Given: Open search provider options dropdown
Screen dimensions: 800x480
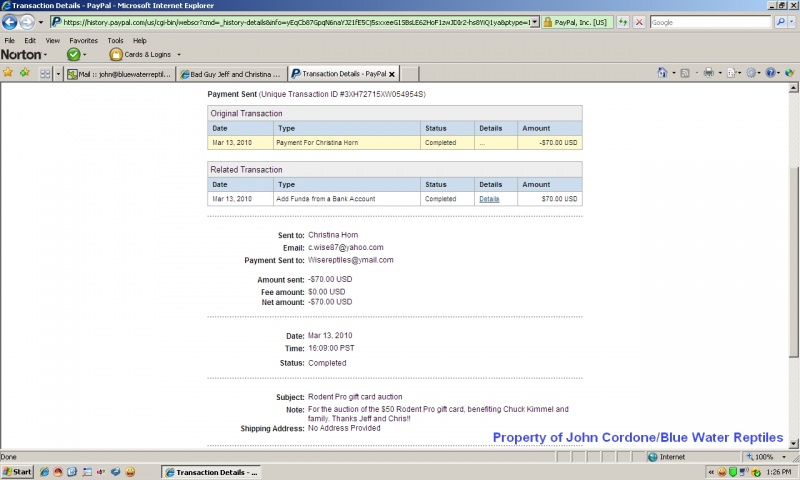Looking at the screenshot, I should (x=792, y=22).
